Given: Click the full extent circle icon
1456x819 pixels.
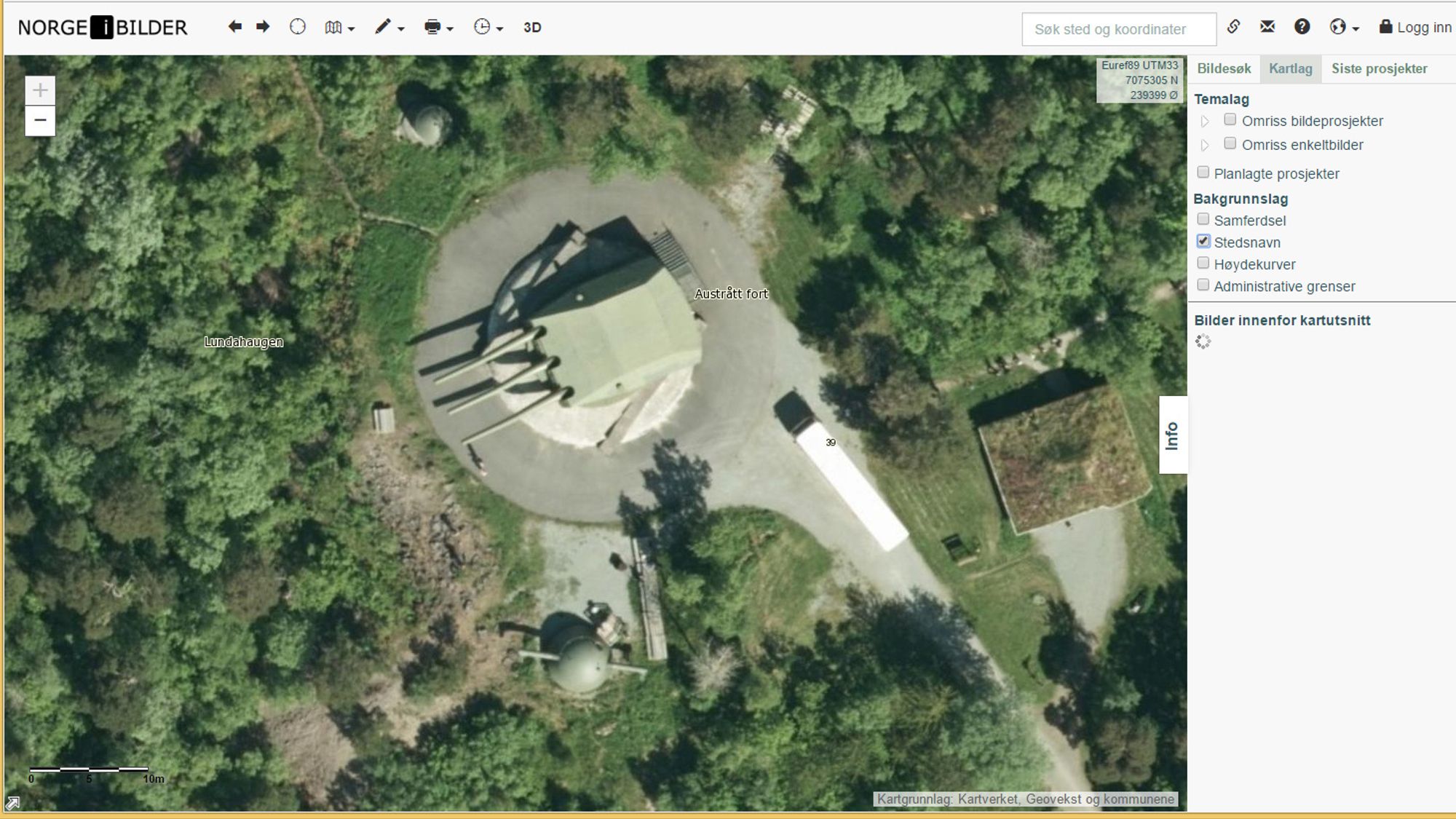Looking at the screenshot, I should pos(298,27).
